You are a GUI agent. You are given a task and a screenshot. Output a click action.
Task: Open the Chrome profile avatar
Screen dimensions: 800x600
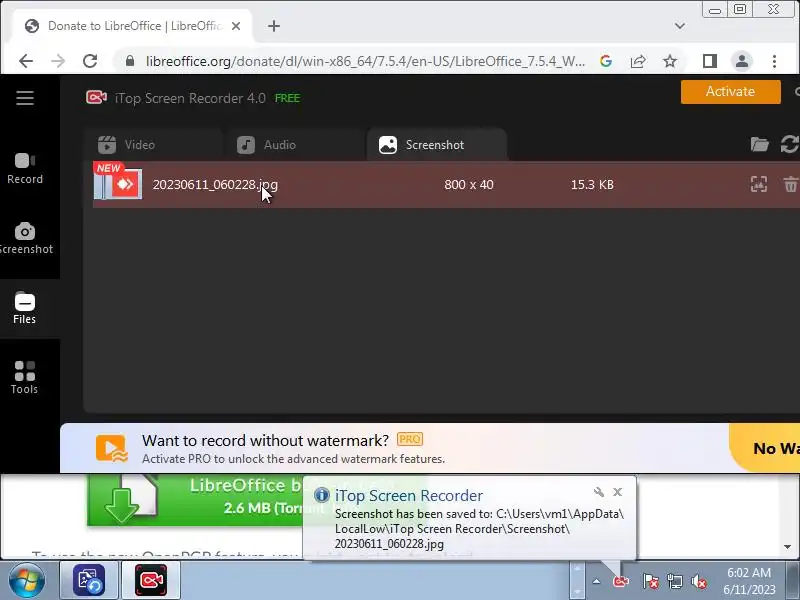[x=742, y=61]
